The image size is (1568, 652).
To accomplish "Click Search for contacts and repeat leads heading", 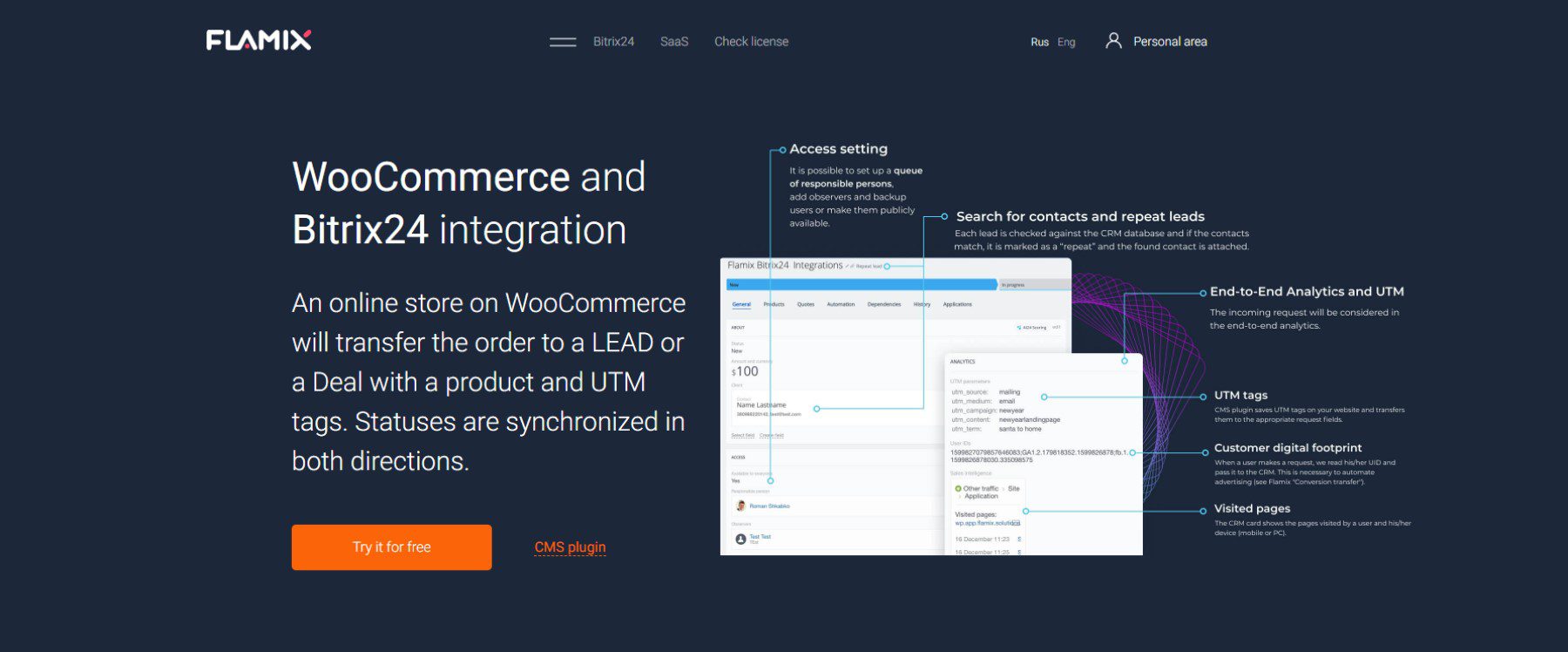I will [x=1080, y=216].
